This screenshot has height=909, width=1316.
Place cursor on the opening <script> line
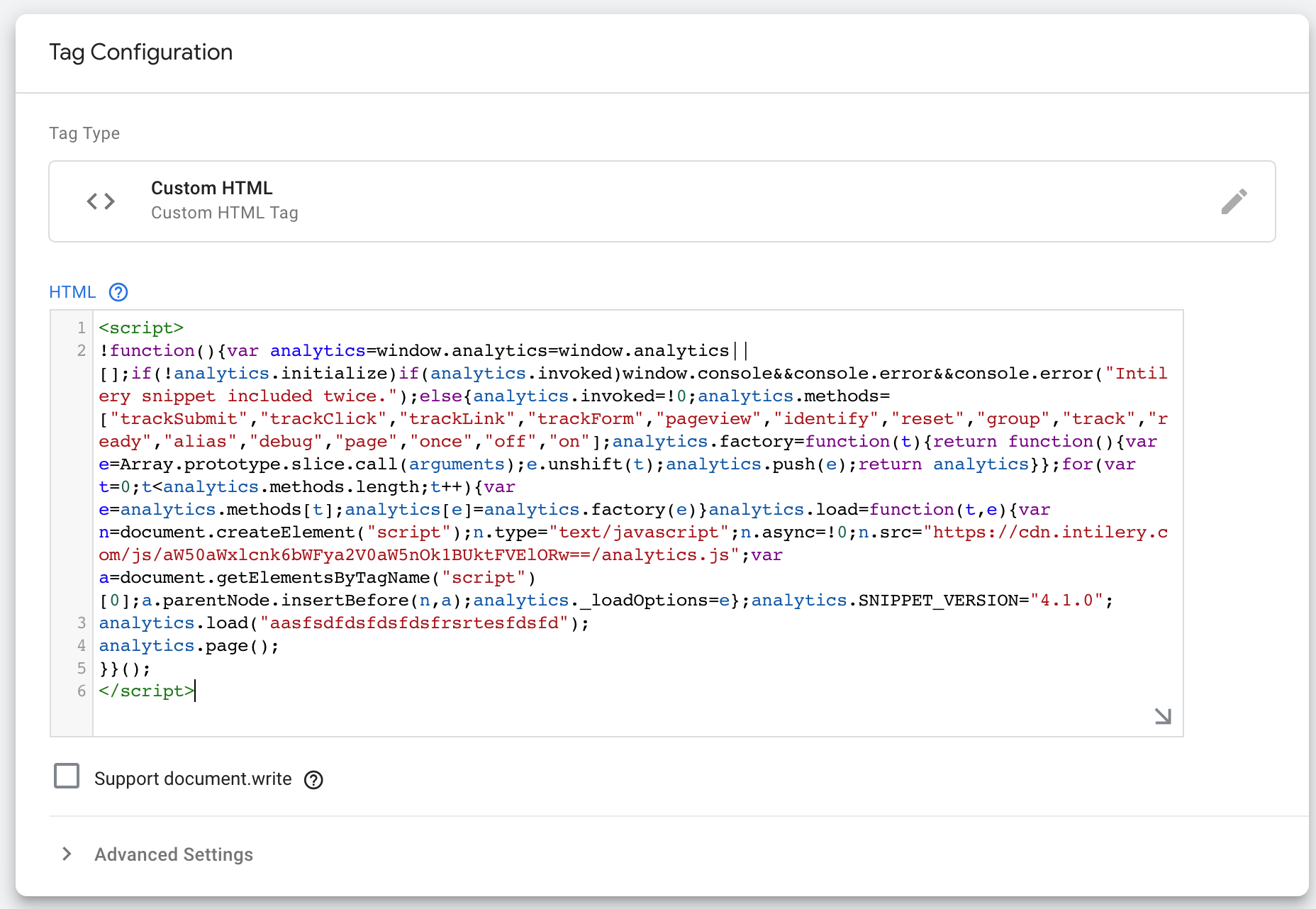141,328
